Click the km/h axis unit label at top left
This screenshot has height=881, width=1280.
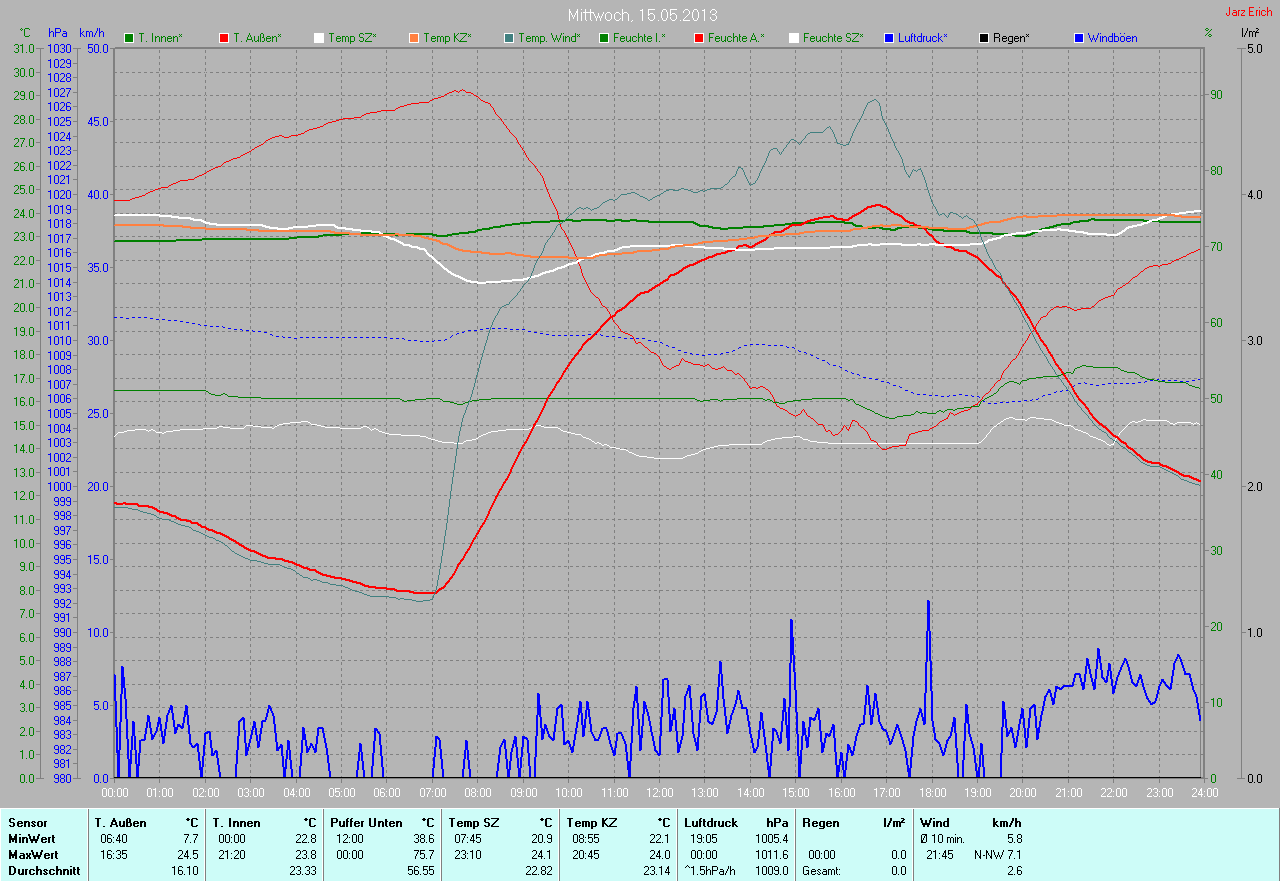point(91,33)
